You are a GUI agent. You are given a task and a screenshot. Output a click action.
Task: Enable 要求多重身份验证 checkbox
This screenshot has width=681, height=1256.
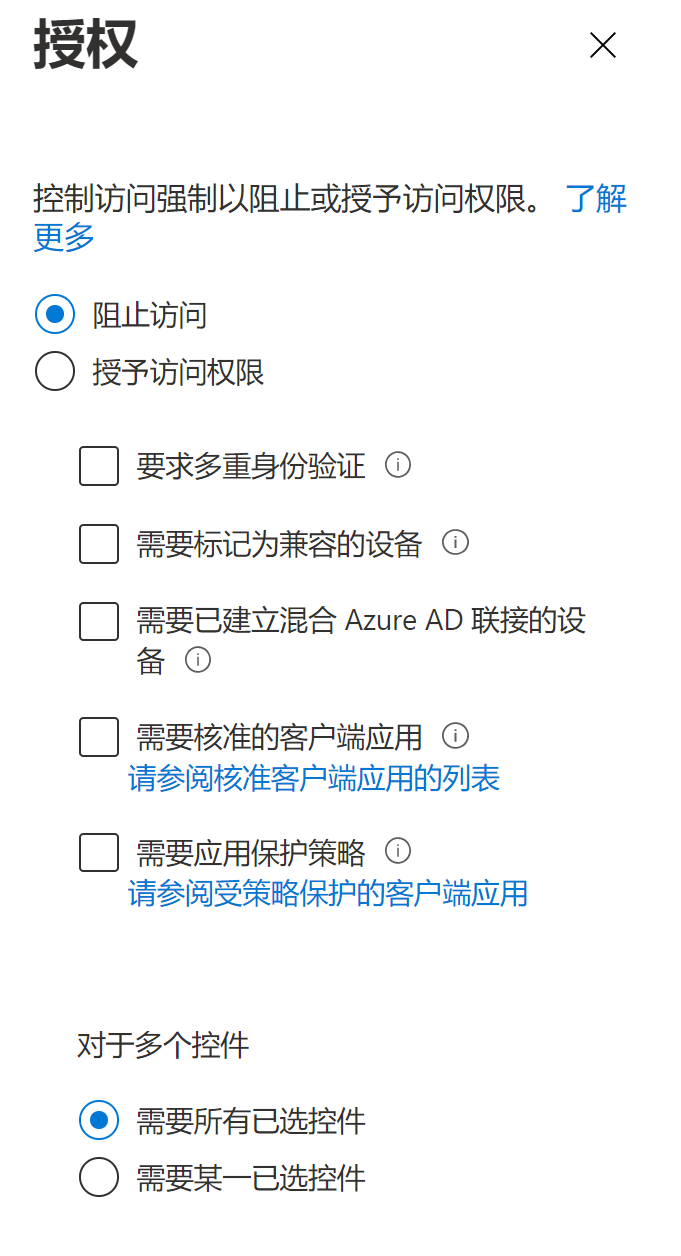99,466
